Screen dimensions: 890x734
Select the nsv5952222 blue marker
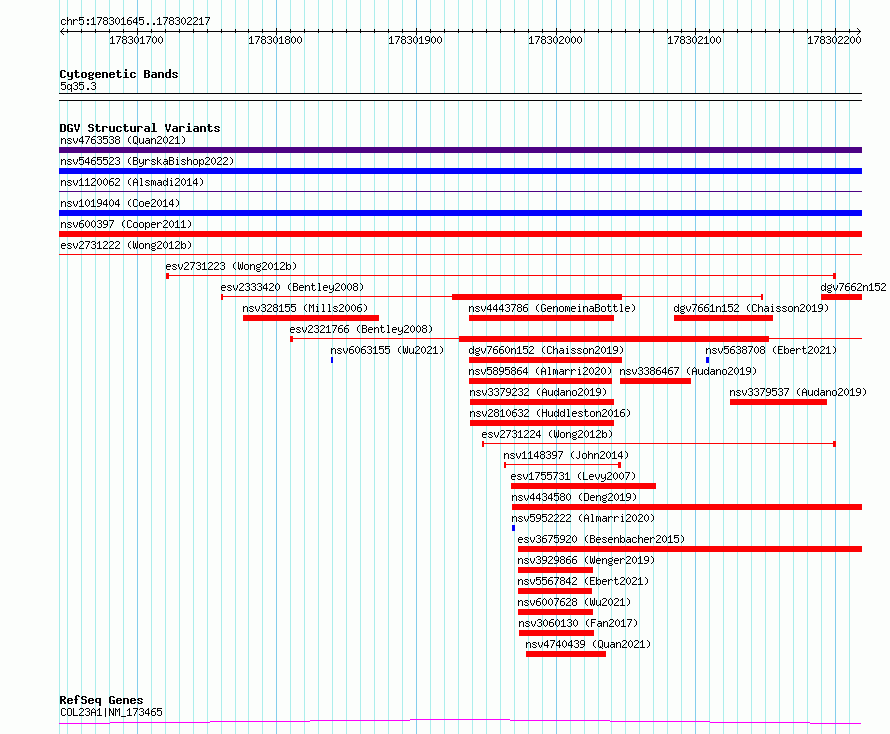(x=514, y=528)
